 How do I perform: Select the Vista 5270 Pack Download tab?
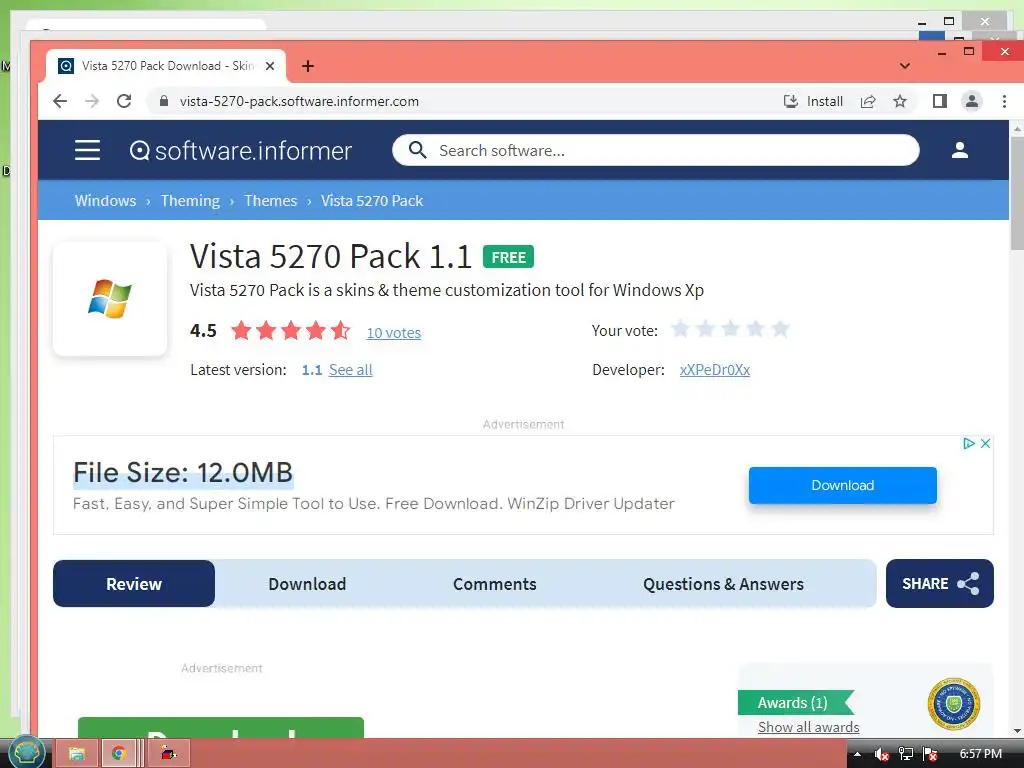[x=166, y=66]
